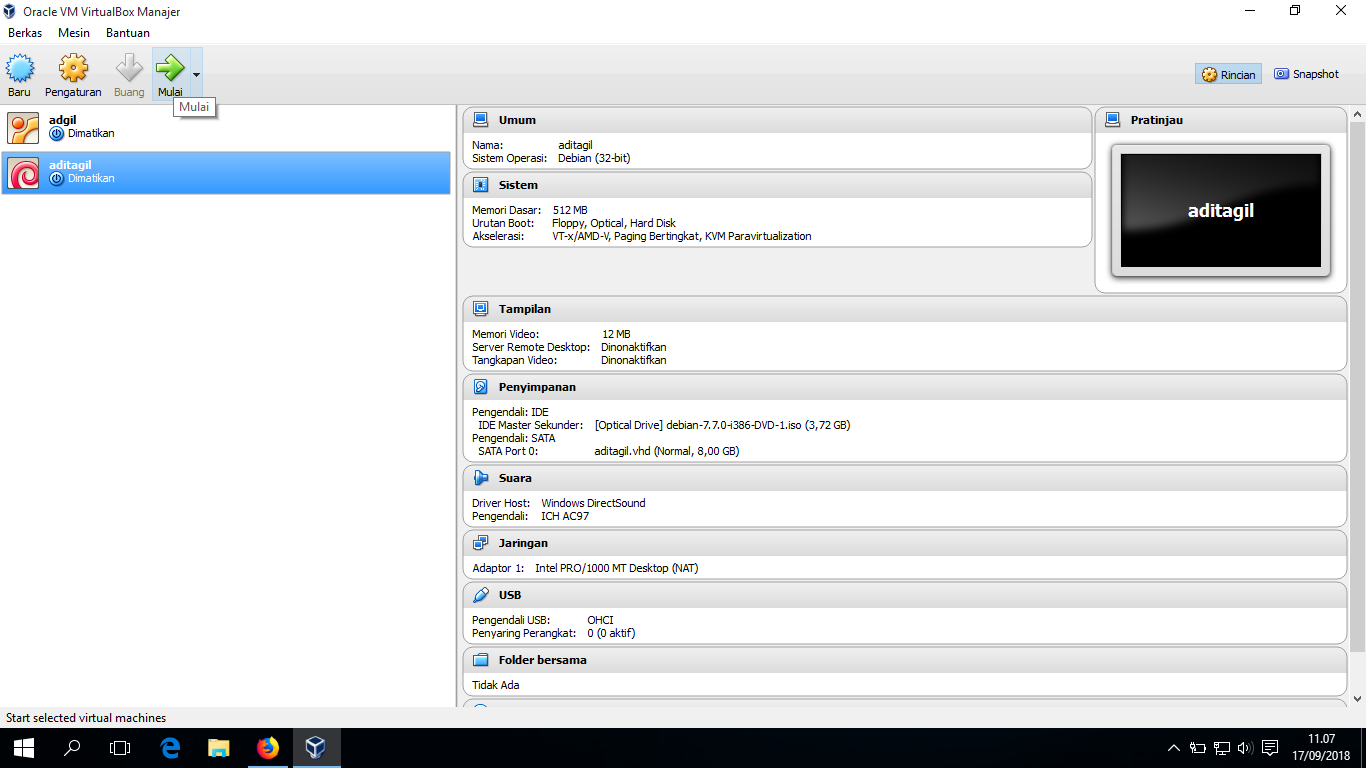Screen dimensions: 1366x768
Task: Click the Rincian button
Action: tap(1227, 73)
